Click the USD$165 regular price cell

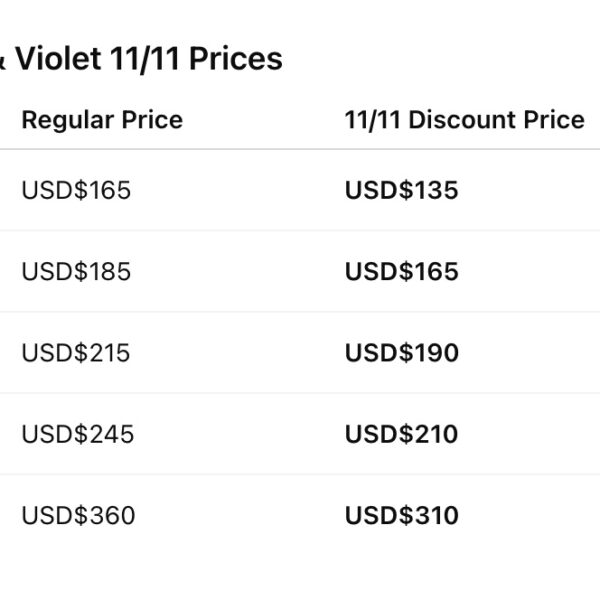click(76, 190)
